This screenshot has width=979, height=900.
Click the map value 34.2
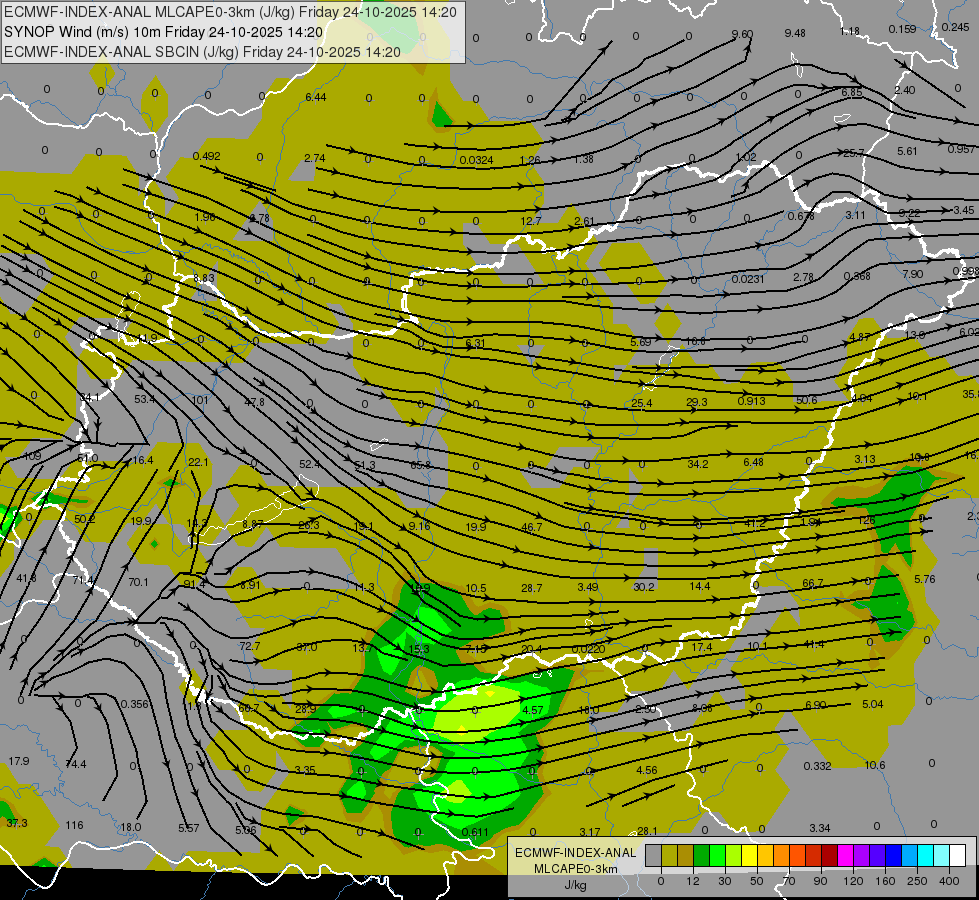click(x=698, y=464)
